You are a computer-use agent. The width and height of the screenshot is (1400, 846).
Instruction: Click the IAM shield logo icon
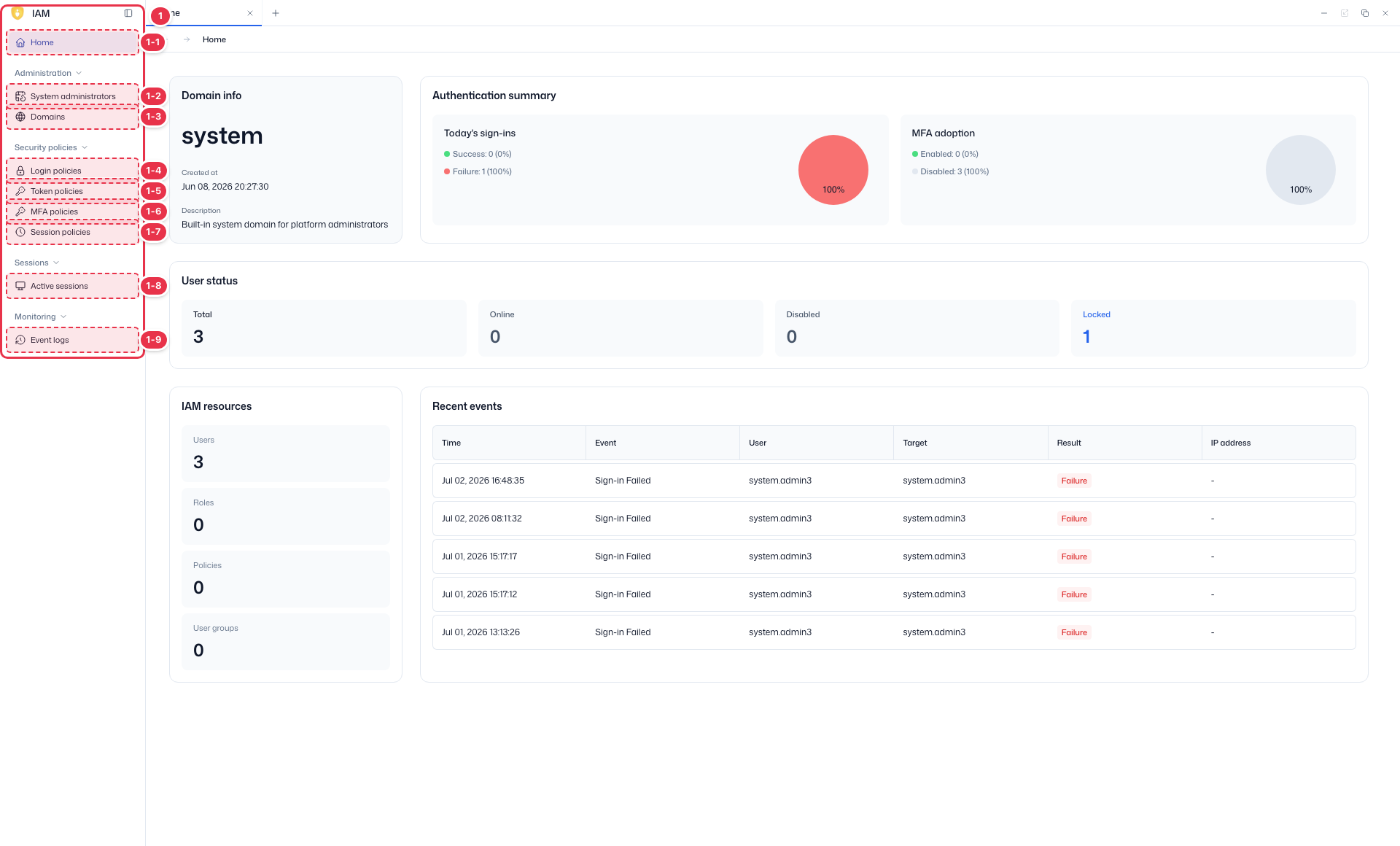pos(17,13)
